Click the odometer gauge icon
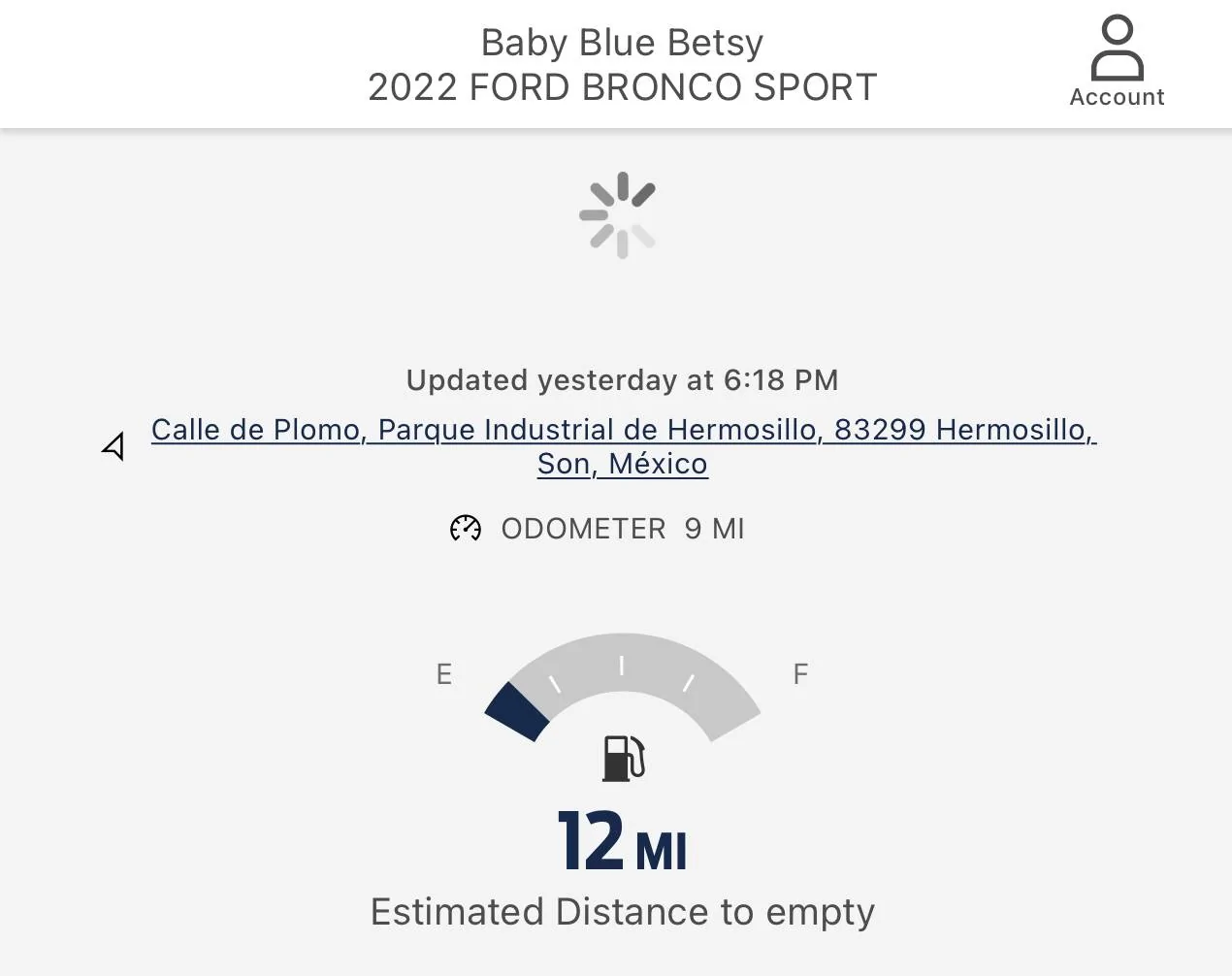1232x976 pixels. pyautogui.click(x=466, y=529)
